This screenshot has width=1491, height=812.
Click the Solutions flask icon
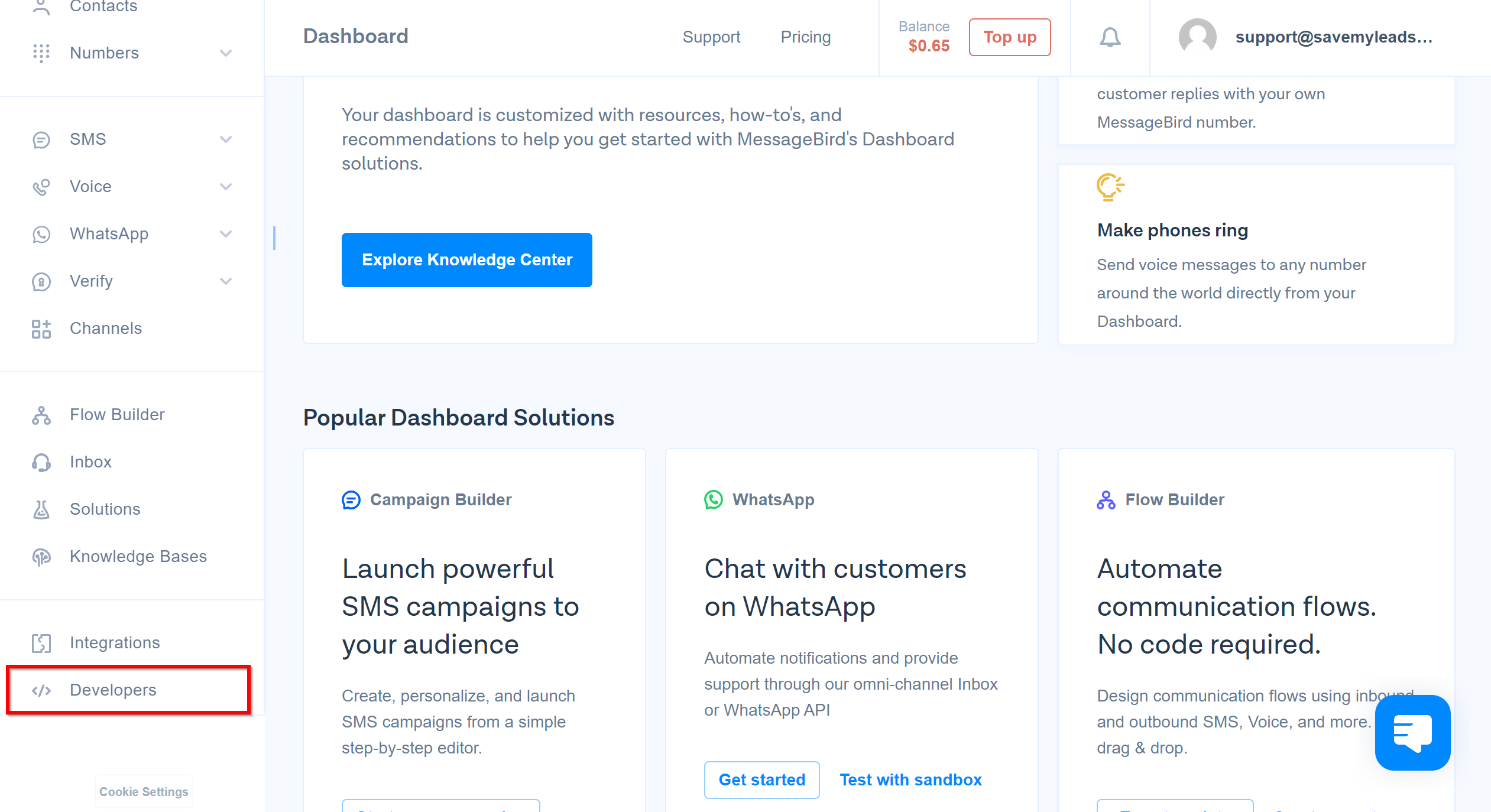(41, 509)
